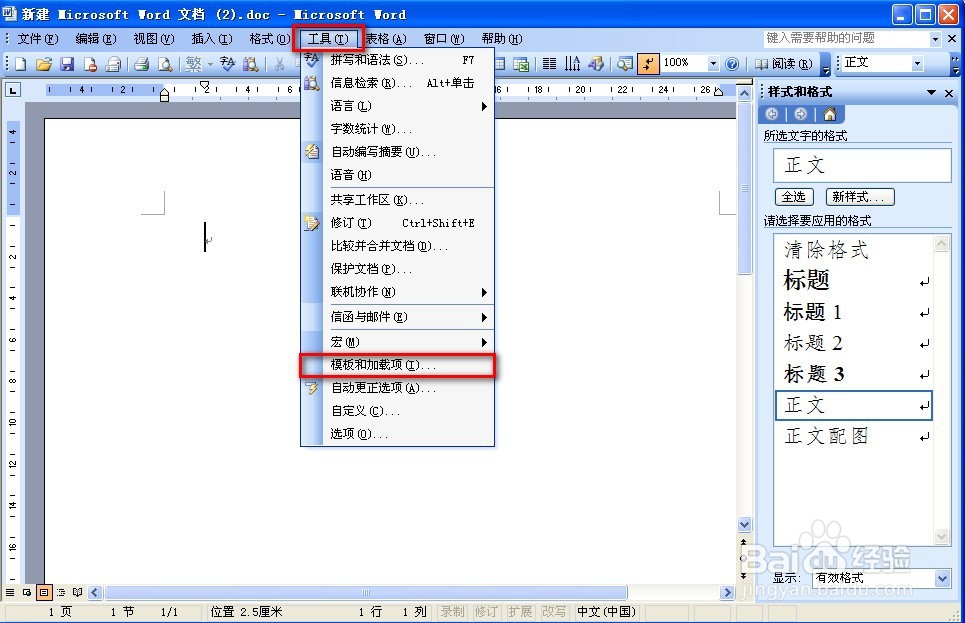Open the zoom level dropdown

pos(714,62)
